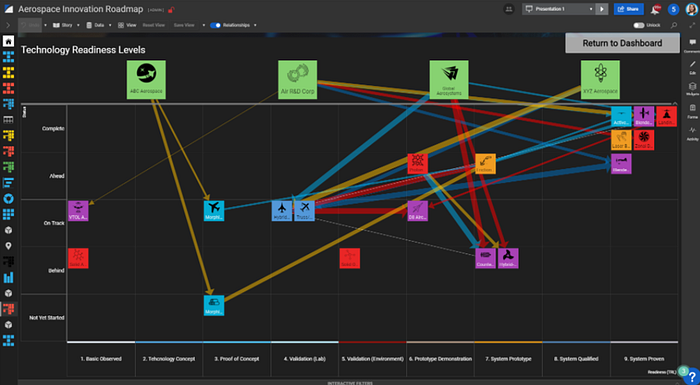
Task: Select the Air R&D Corp card
Action: (x=297, y=80)
